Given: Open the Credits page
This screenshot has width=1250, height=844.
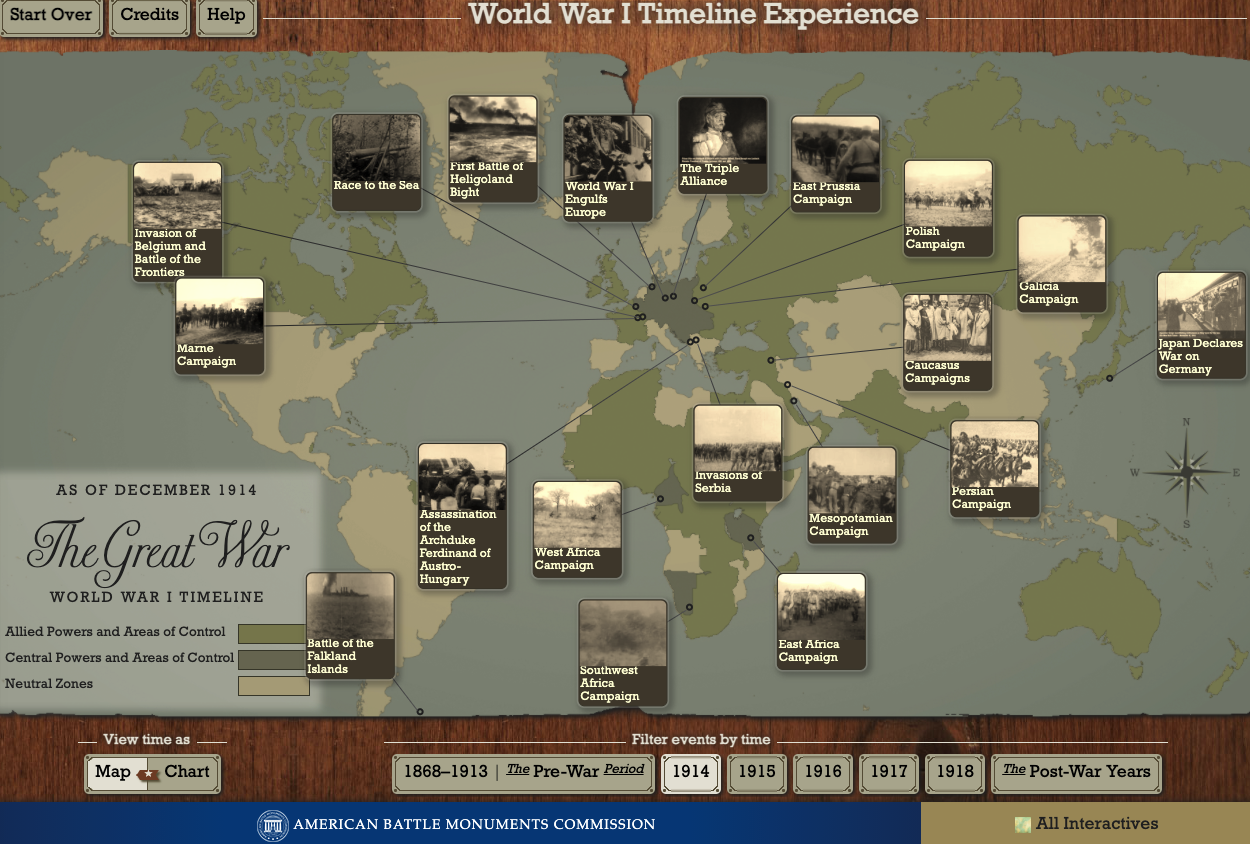Looking at the screenshot, I should click(x=150, y=16).
